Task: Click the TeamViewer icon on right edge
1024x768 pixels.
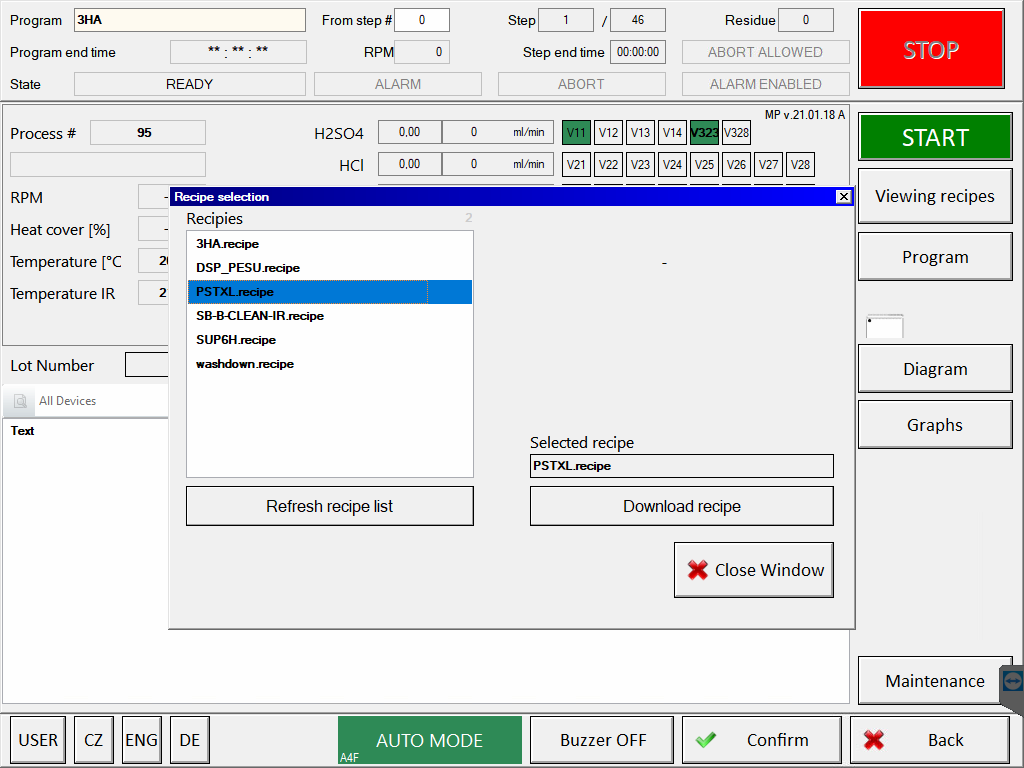Action: click(x=1012, y=681)
